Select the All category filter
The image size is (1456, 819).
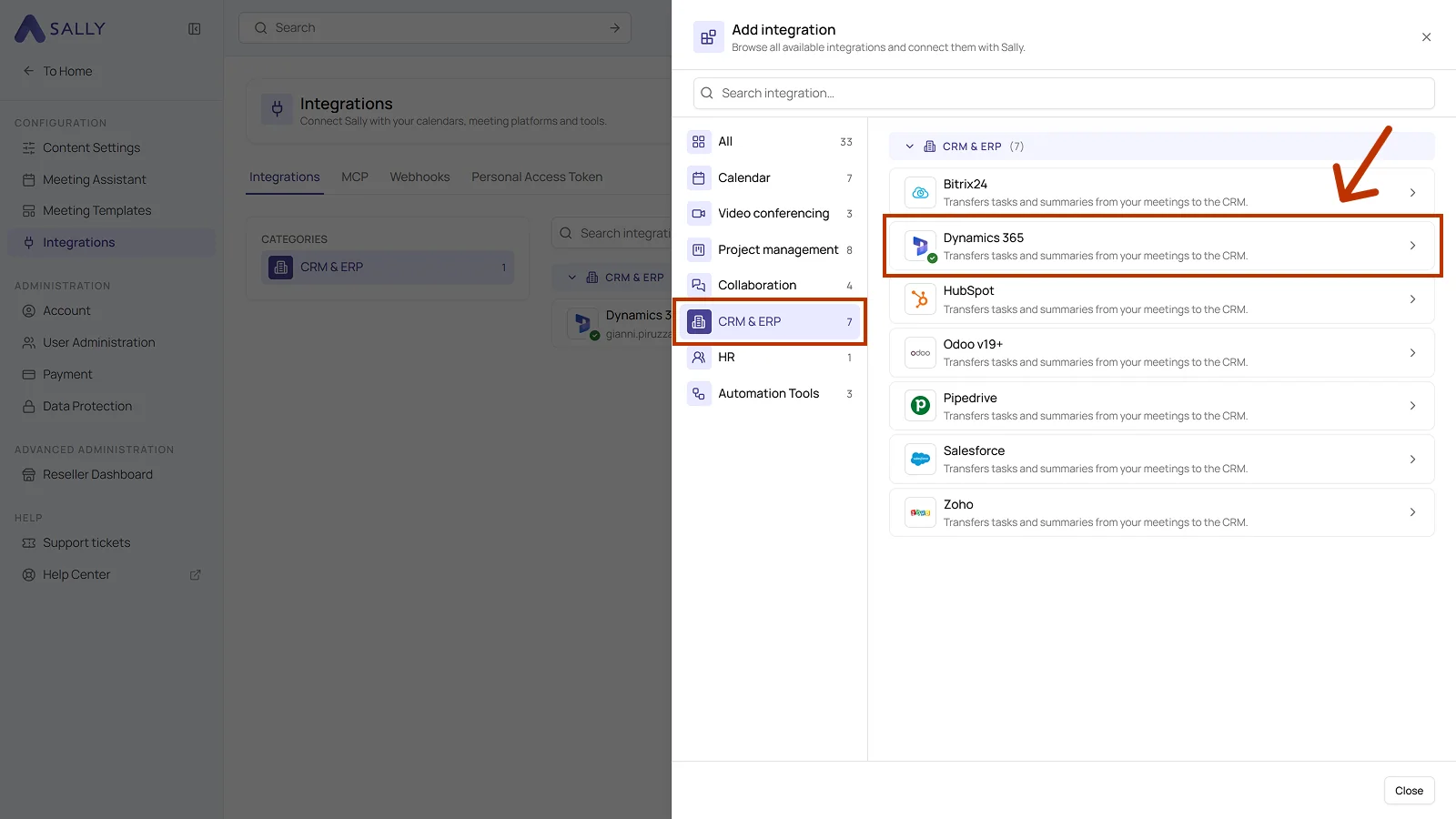click(x=770, y=142)
